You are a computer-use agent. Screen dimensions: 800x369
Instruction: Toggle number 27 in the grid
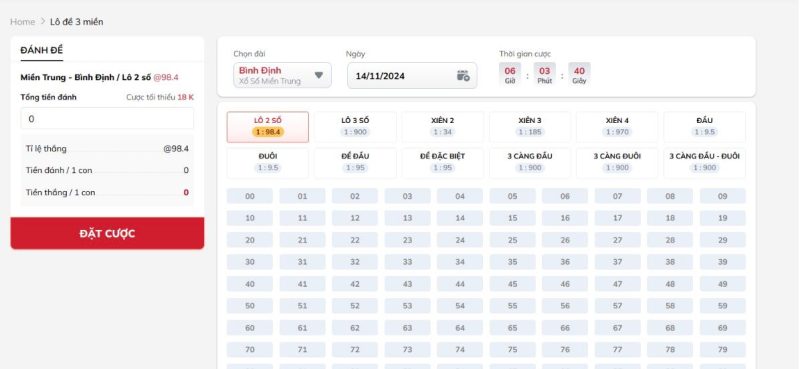[x=617, y=240]
